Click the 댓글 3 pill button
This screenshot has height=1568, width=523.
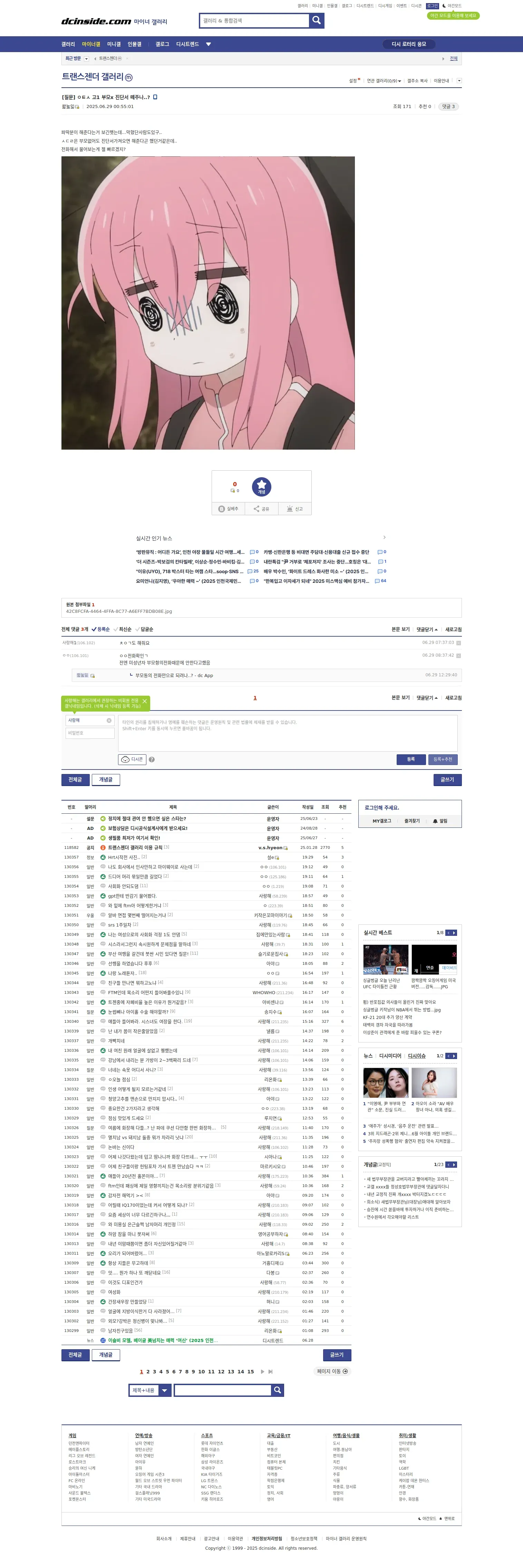point(449,107)
